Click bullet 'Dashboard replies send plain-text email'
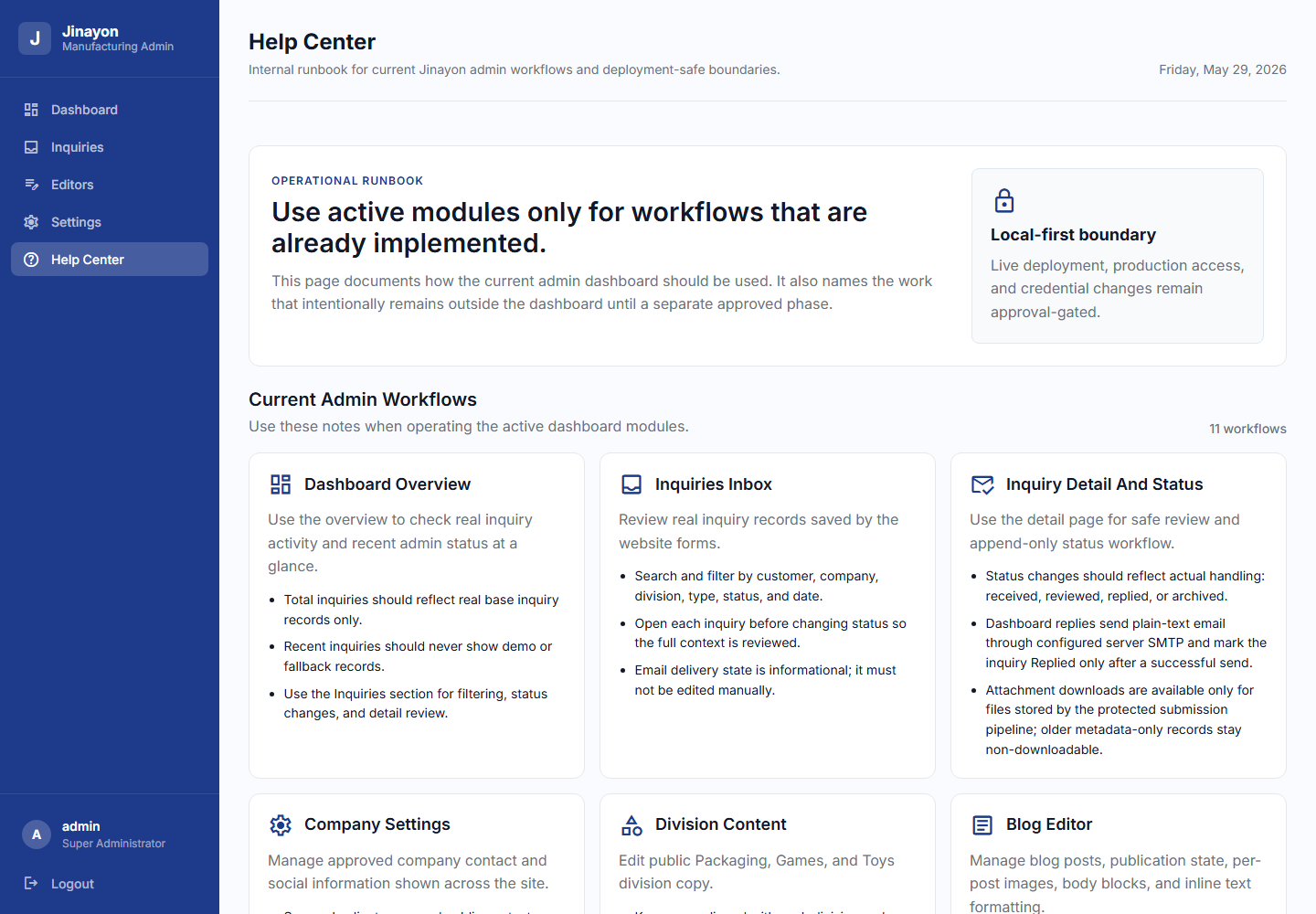 click(1126, 643)
